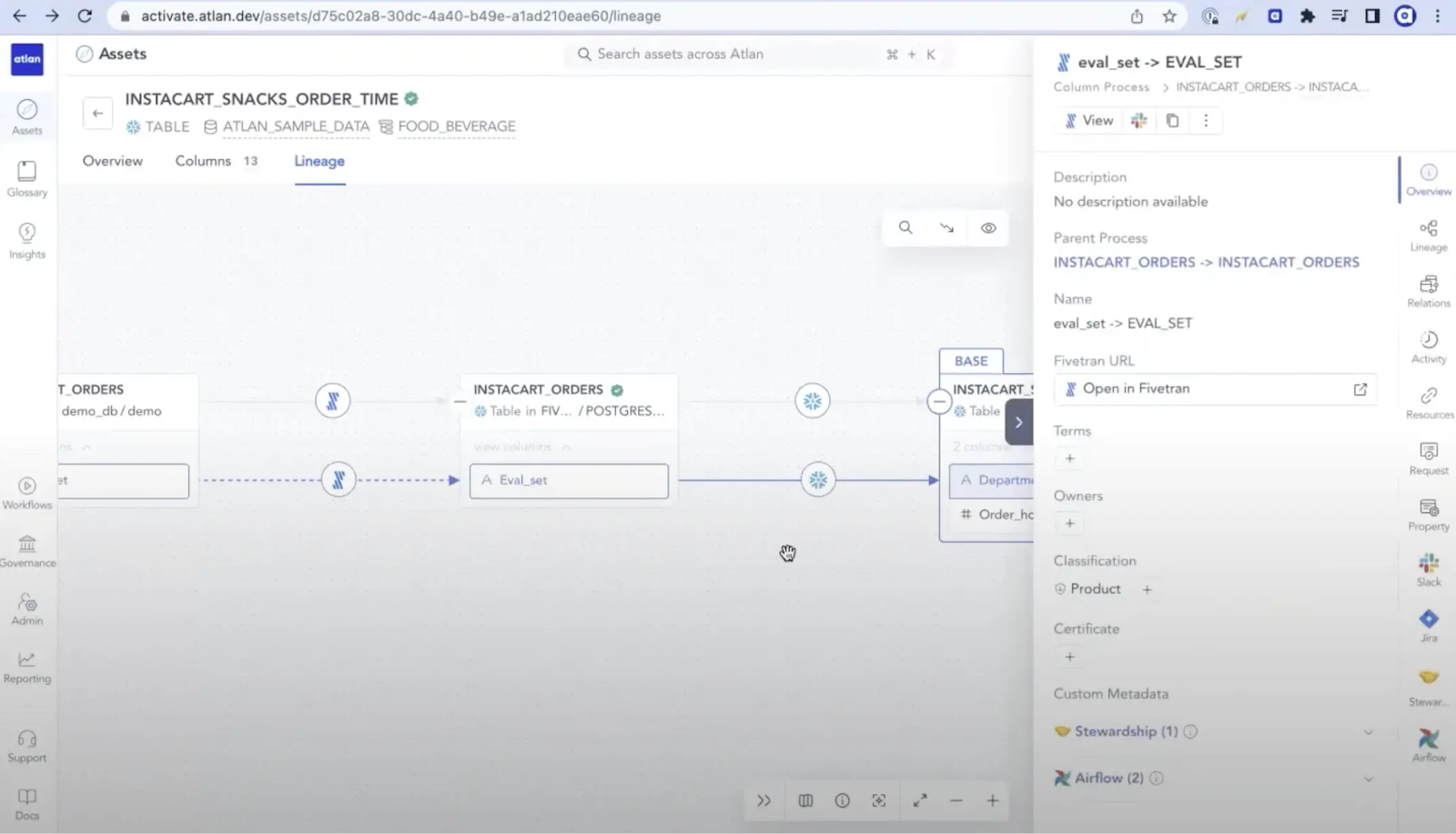
Task: Toggle the minimap in bottom graph toolbar
Action: point(805,800)
